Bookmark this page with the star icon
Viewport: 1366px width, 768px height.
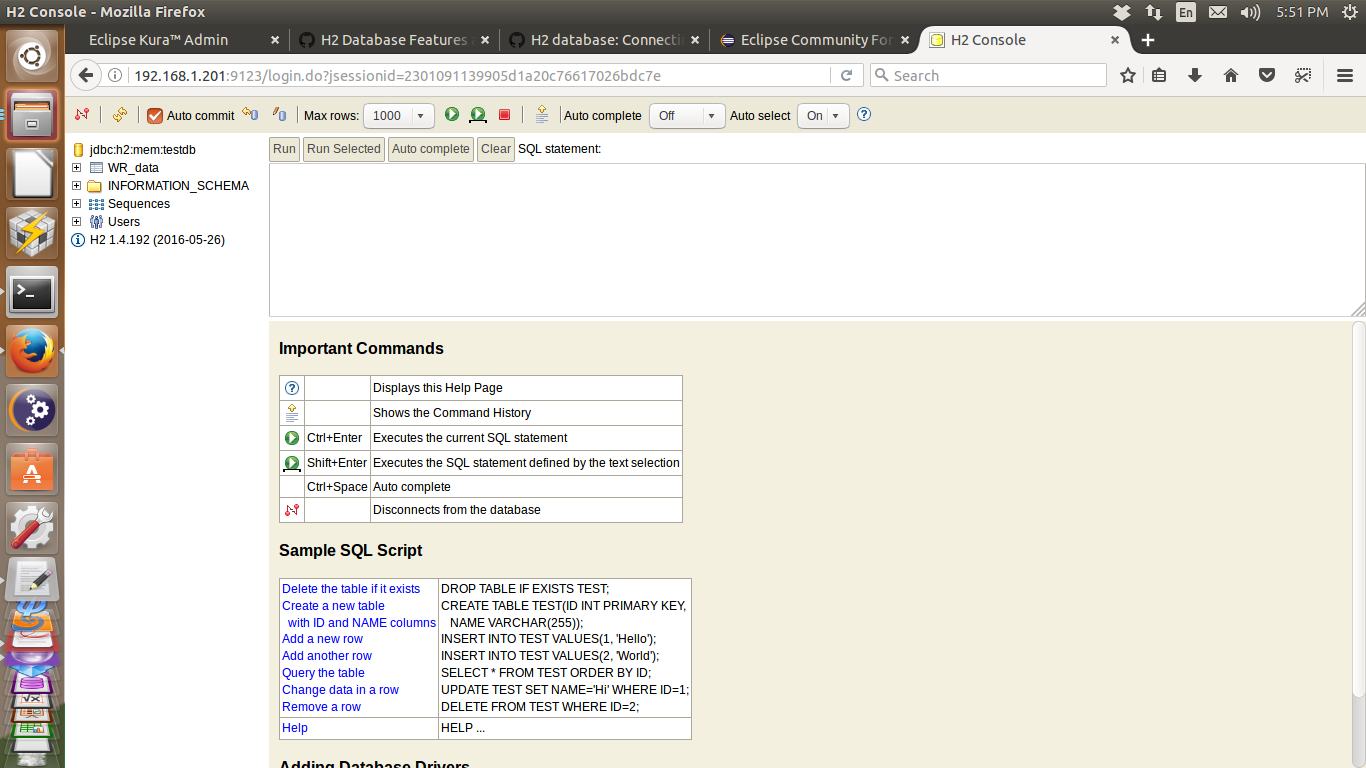coord(1128,75)
